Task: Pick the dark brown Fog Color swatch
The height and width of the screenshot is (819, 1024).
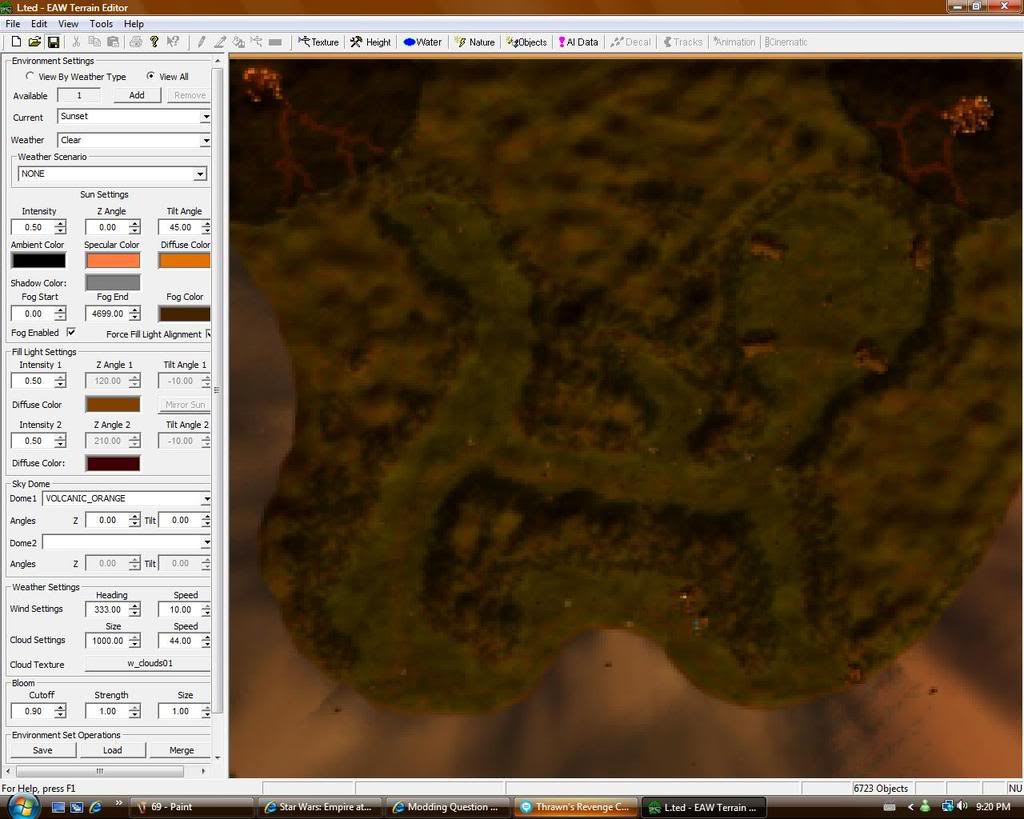Action: click(185, 313)
